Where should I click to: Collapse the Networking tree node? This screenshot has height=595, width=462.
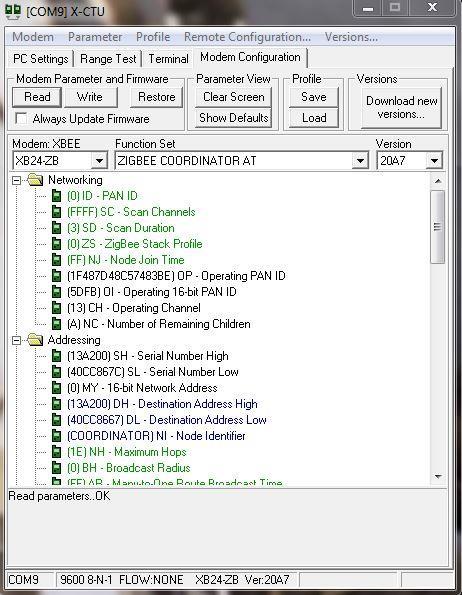pos(16,180)
